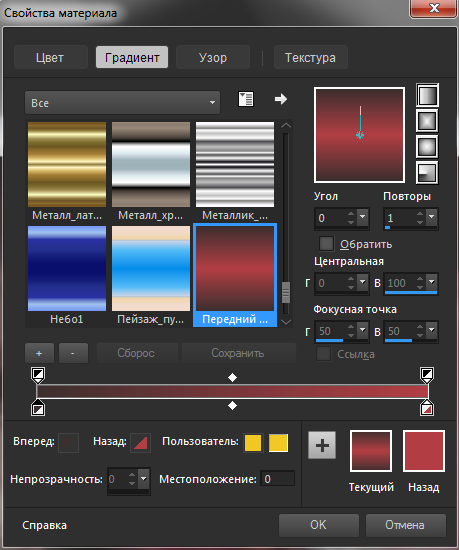Image resolution: width=459 pixels, height=550 pixels.
Task: Select the left color marker below the gradient bar
Action: coord(38,408)
